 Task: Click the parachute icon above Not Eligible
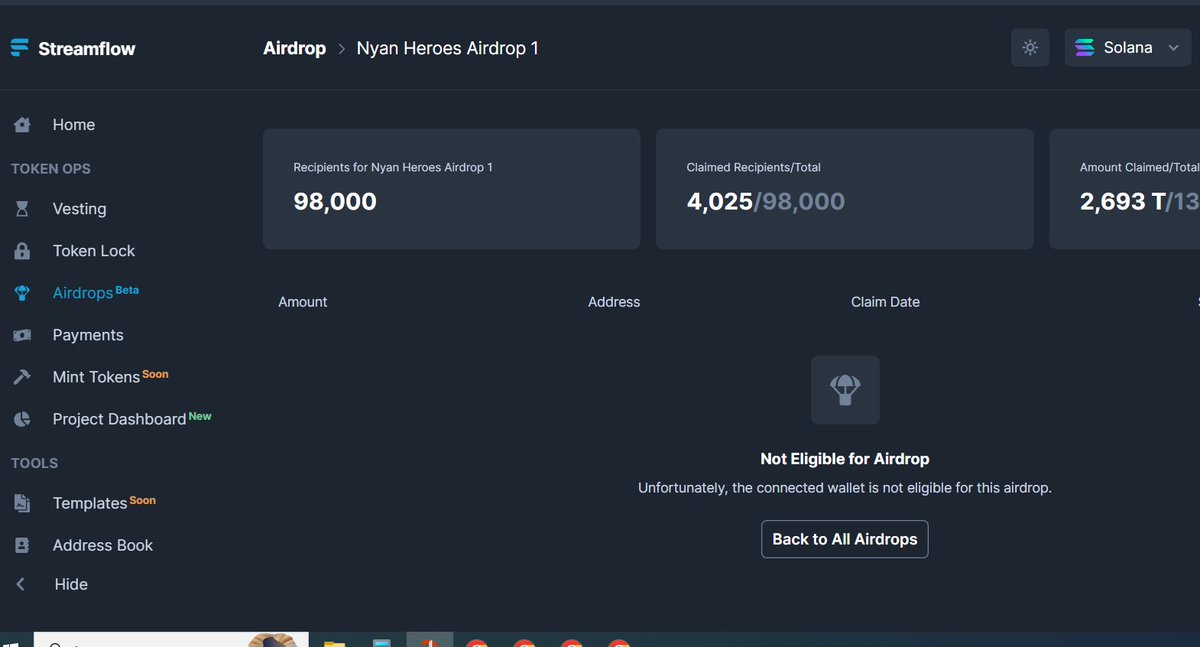pyautogui.click(x=845, y=390)
